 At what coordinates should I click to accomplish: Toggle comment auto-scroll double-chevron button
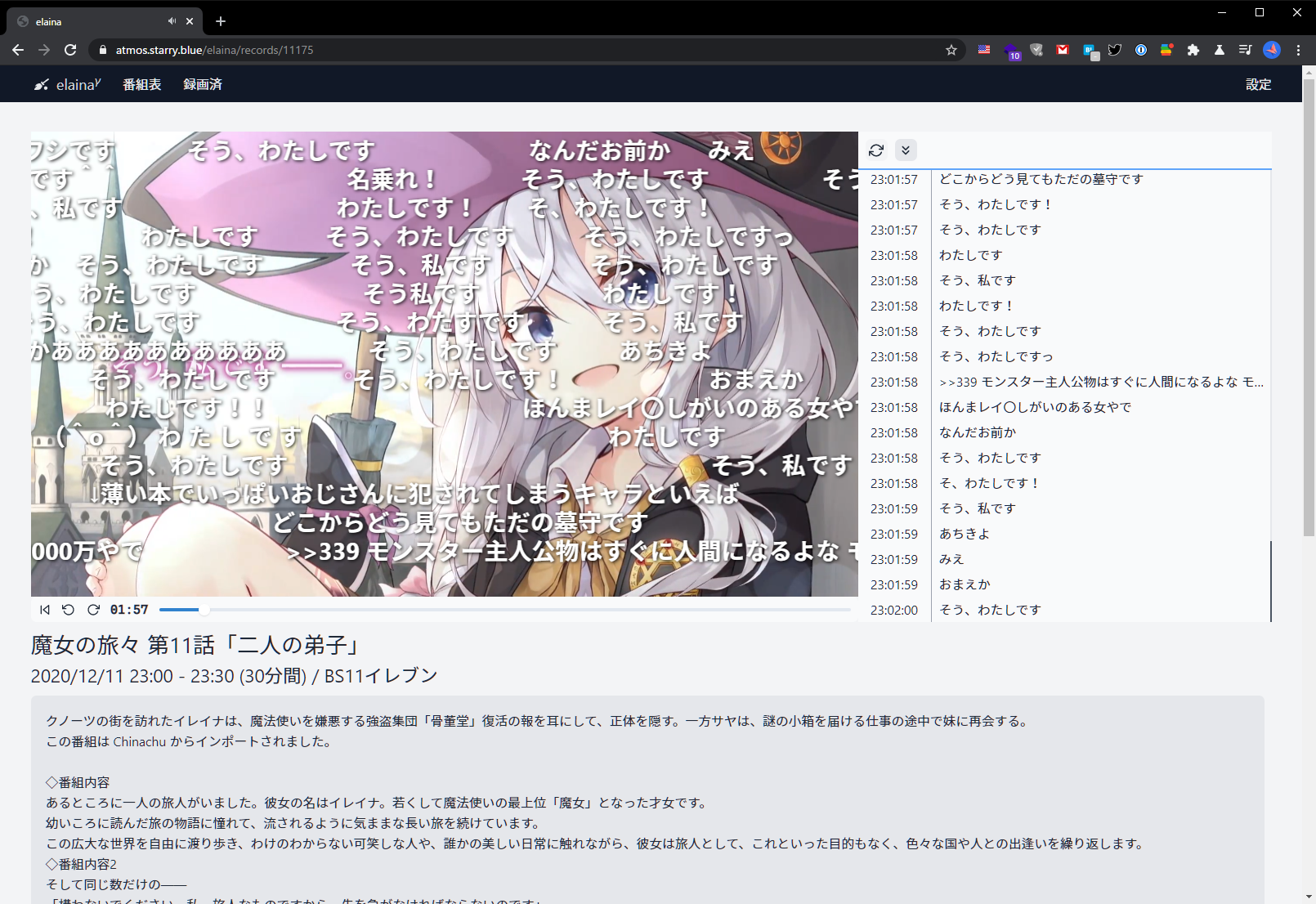coord(906,150)
